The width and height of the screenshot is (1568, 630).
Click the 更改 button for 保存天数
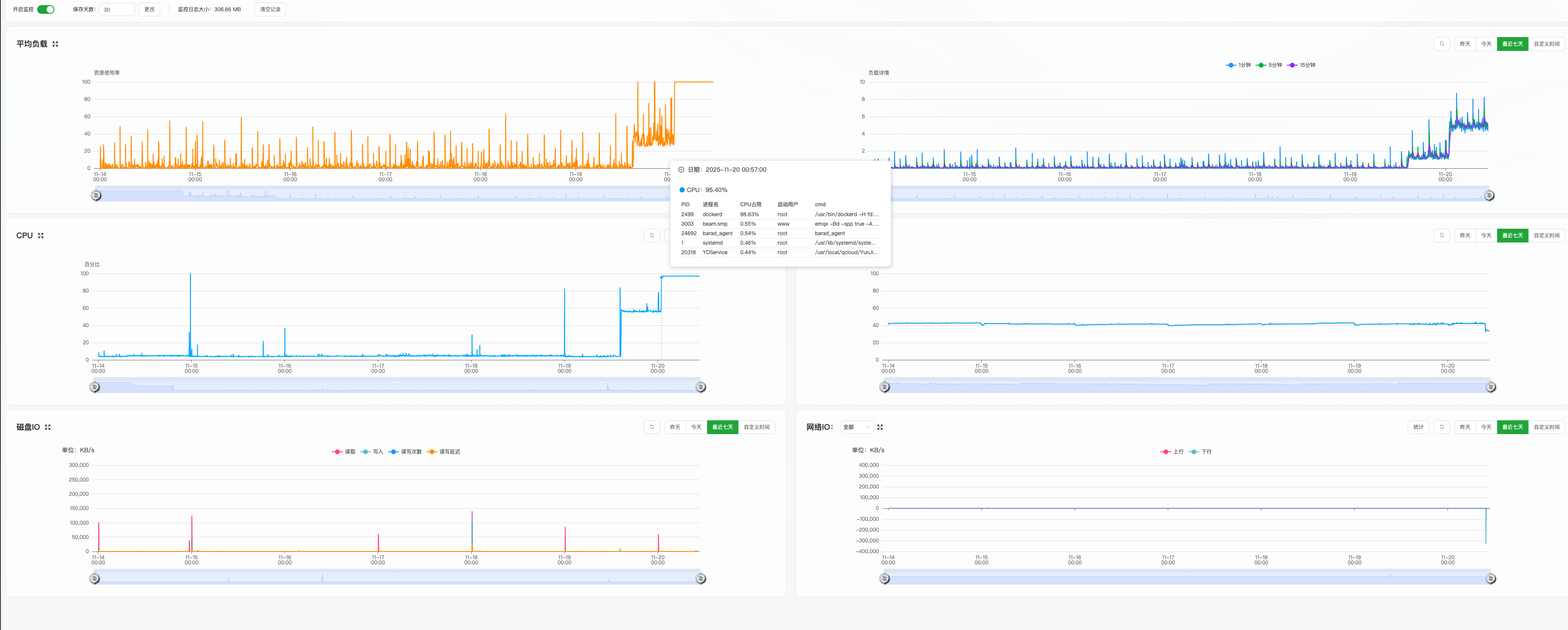(x=149, y=9)
